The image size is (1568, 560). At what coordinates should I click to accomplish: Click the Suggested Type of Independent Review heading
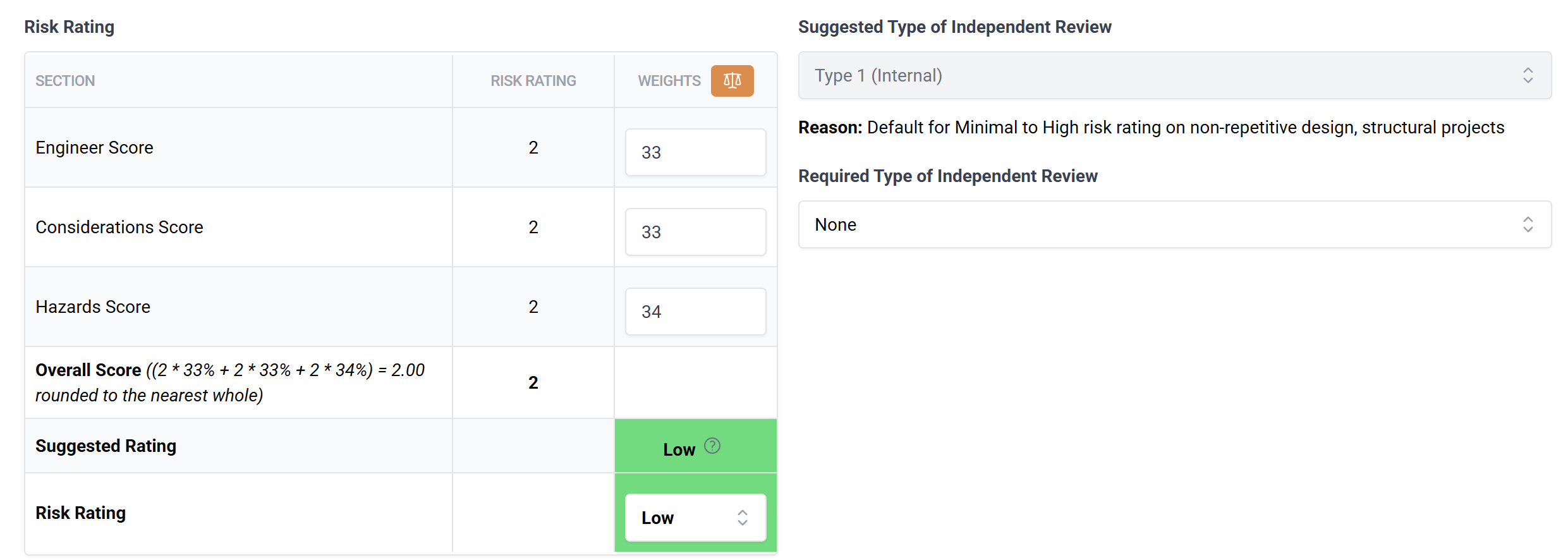point(954,27)
